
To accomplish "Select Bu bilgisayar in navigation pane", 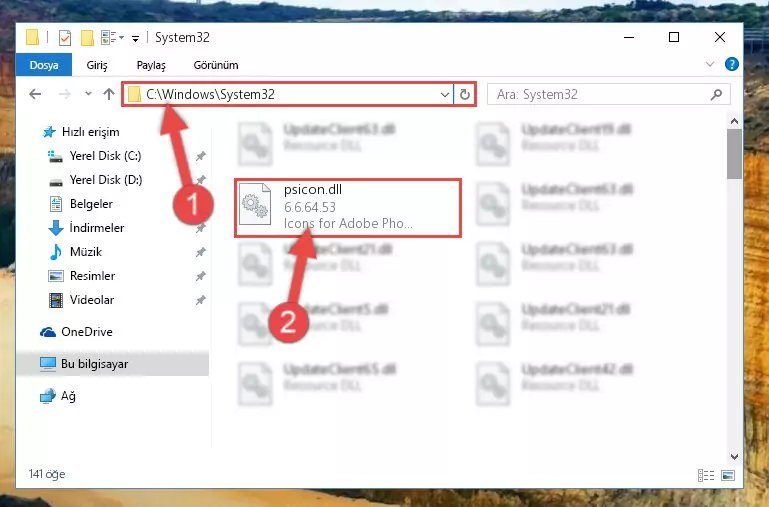I will point(112,364).
